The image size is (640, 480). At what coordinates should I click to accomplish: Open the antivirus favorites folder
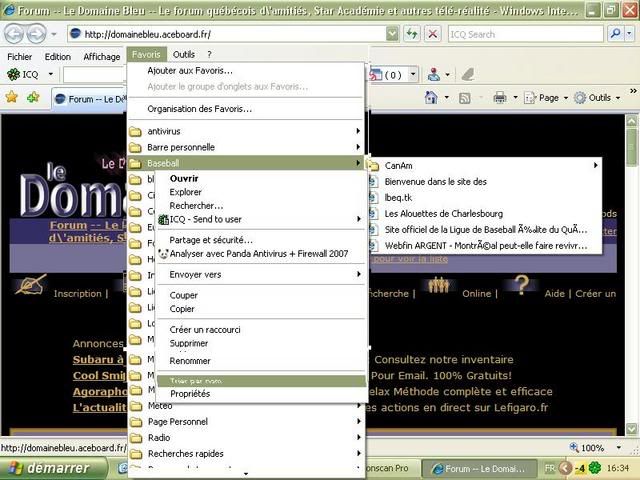click(x=245, y=131)
